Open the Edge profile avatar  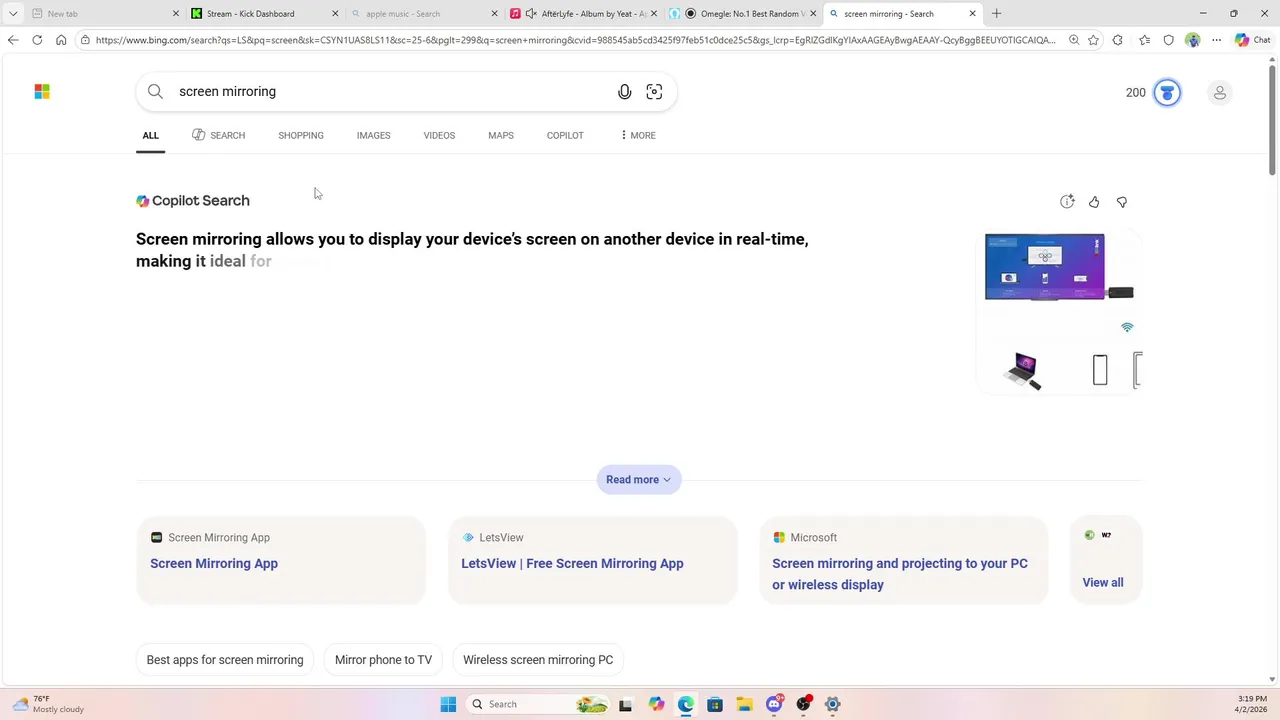(1192, 40)
